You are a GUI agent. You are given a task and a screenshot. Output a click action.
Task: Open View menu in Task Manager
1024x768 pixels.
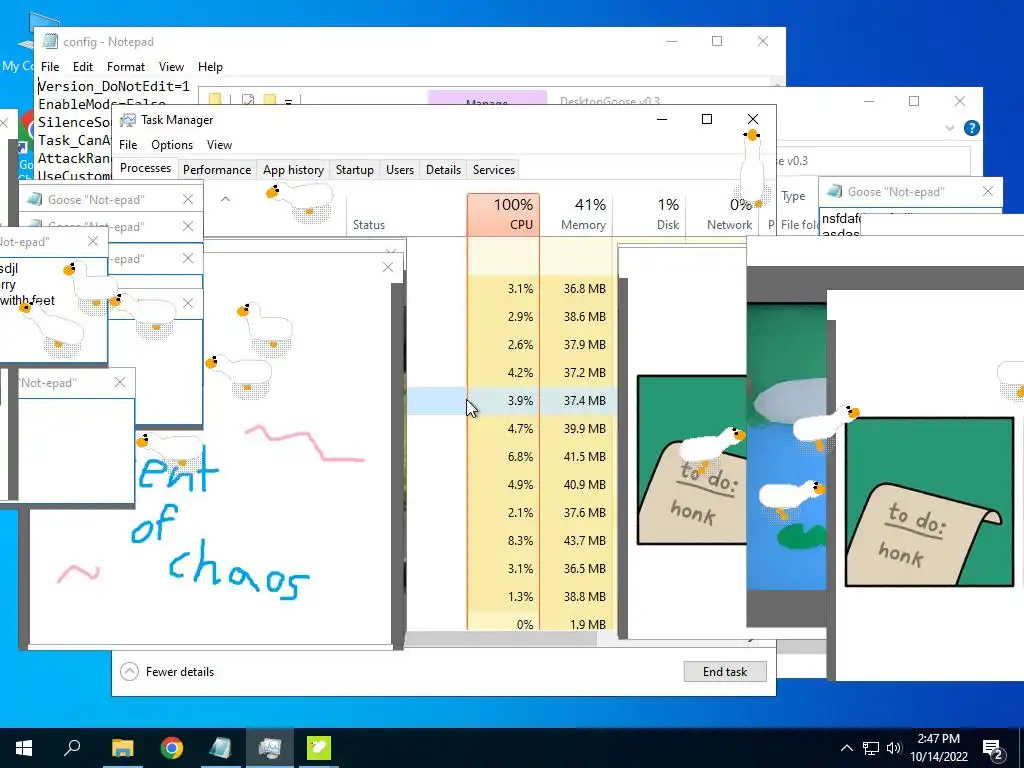coord(219,145)
